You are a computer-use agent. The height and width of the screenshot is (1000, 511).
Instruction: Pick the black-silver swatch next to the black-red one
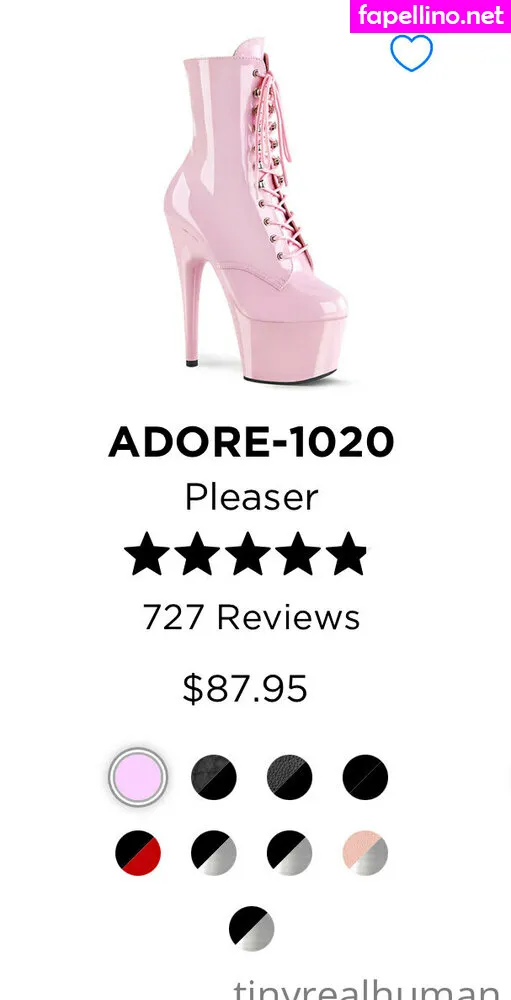click(214, 853)
